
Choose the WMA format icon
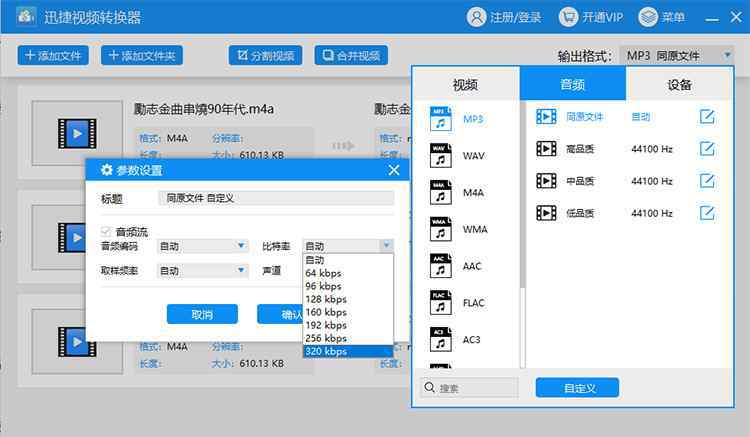pyautogui.click(x=441, y=229)
